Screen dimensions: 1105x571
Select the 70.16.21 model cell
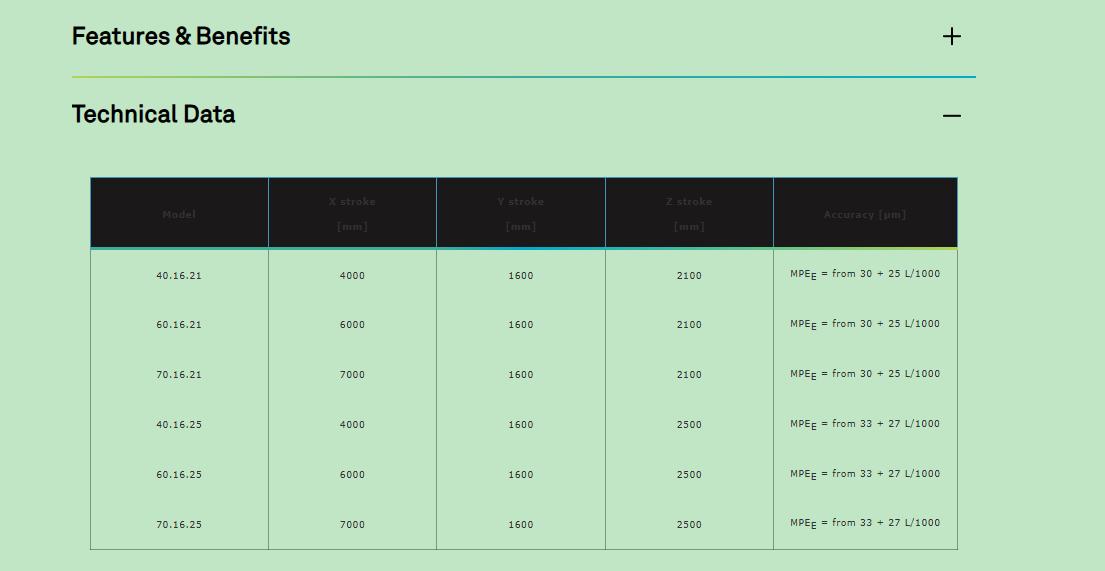(179, 375)
